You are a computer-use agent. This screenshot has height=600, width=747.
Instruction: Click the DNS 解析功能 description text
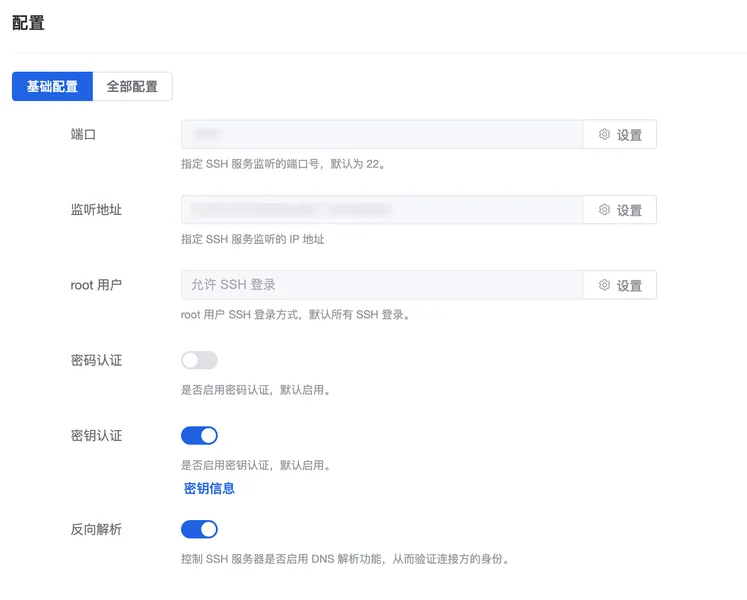click(x=345, y=559)
